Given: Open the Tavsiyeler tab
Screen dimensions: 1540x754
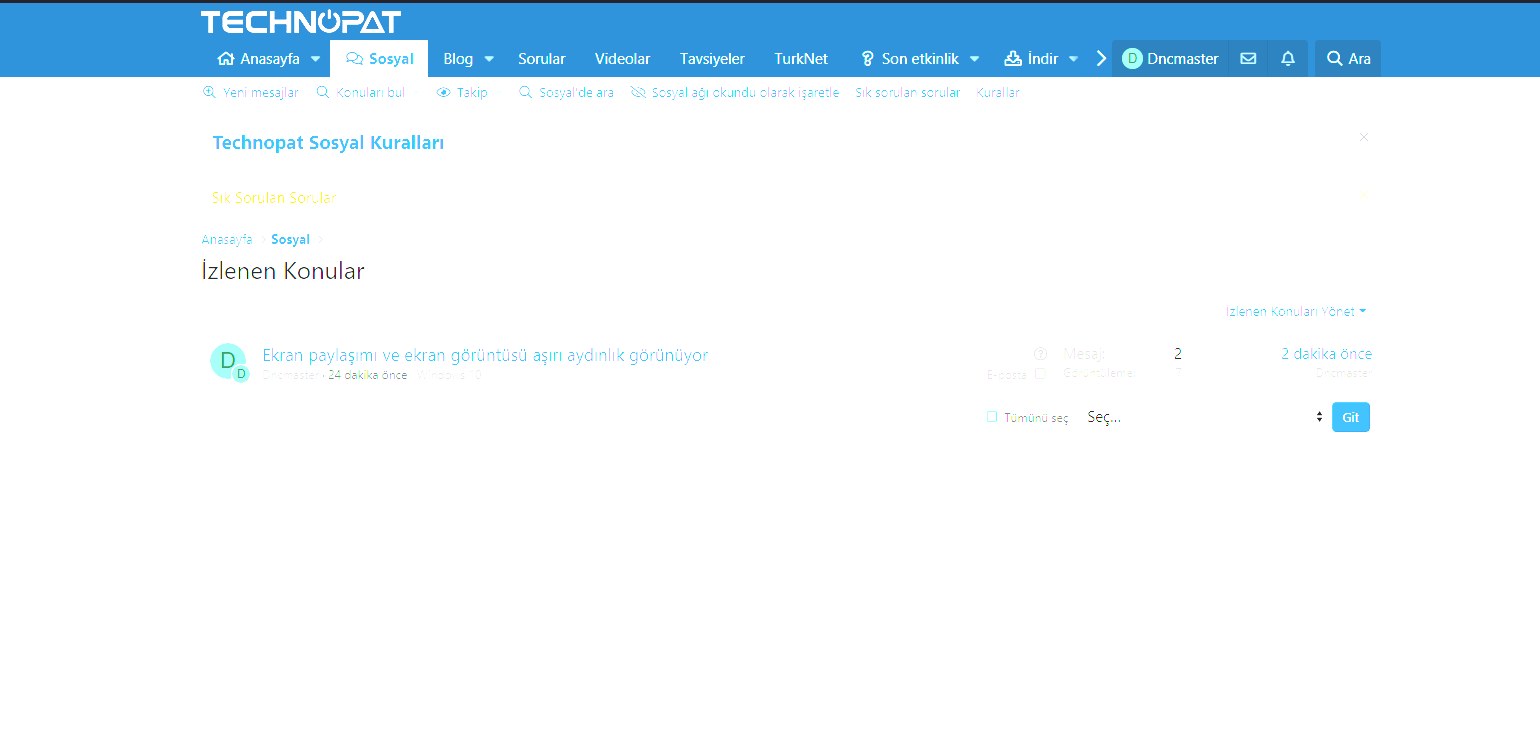Looking at the screenshot, I should [x=712, y=58].
